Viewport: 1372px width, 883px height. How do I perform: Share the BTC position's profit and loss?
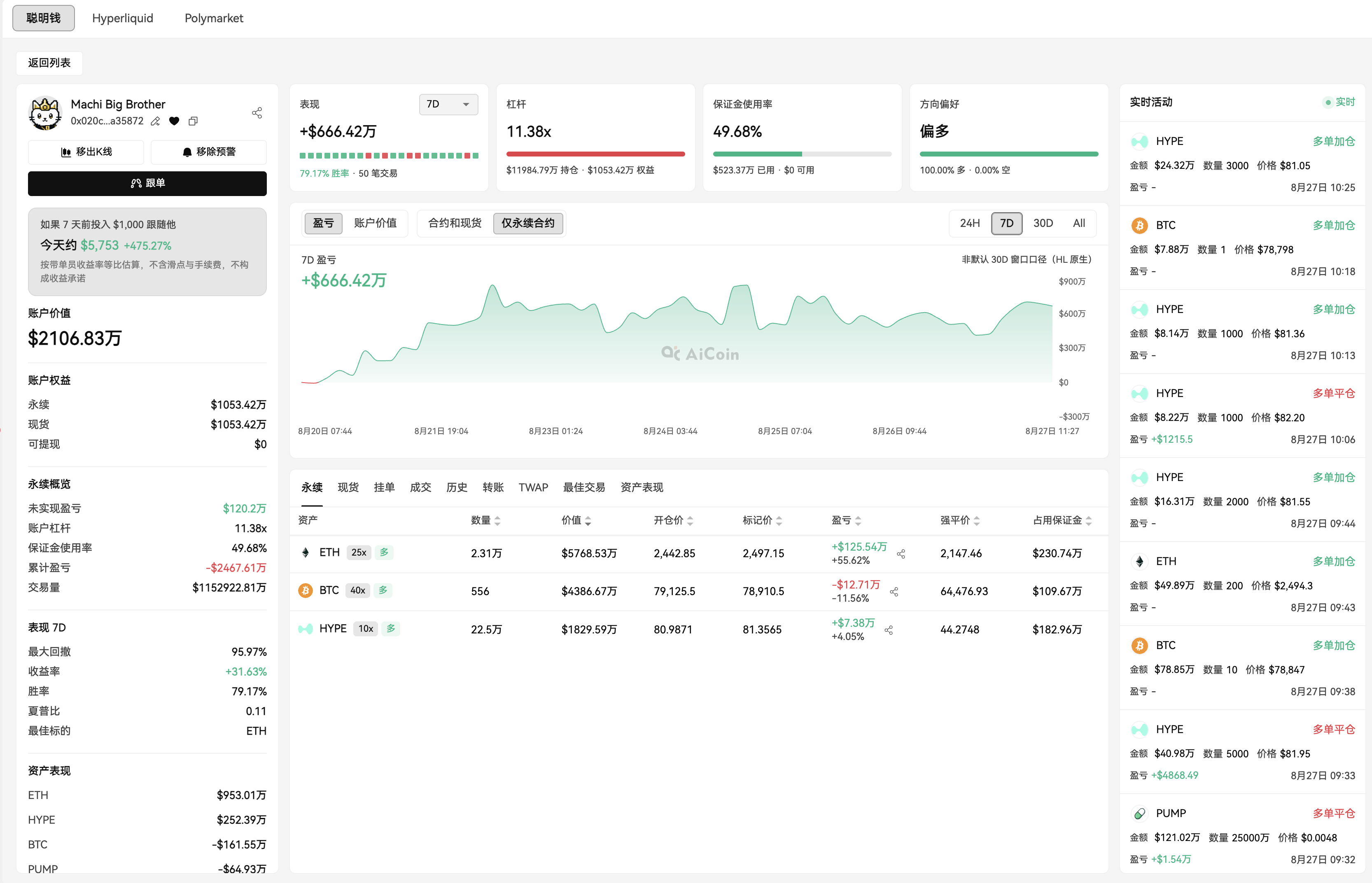pyautogui.click(x=894, y=592)
